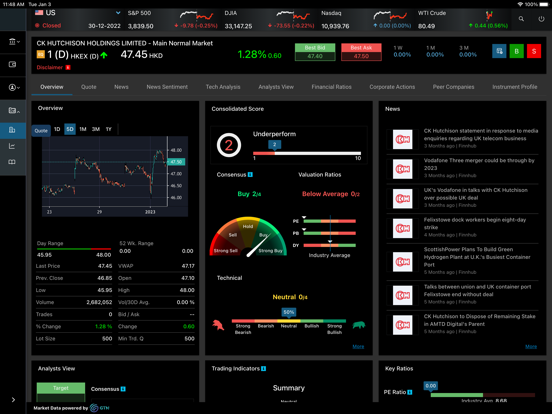
Task: Click the Best Ask 47.50 button
Action: (x=361, y=52)
